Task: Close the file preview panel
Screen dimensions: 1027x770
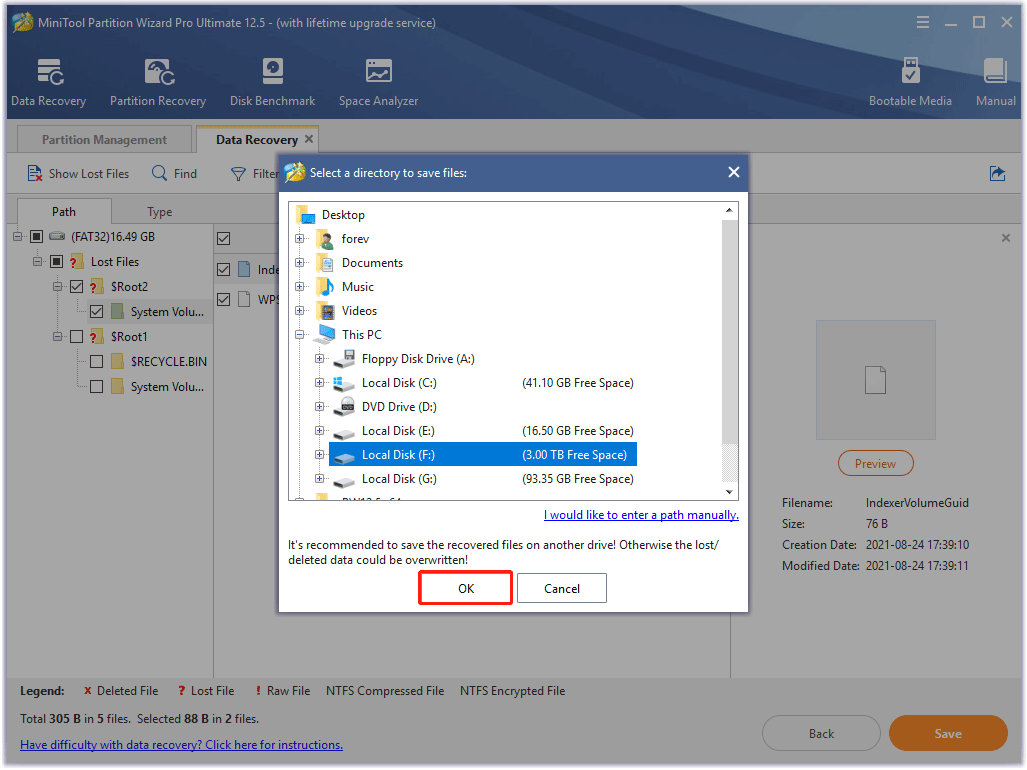Action: click(x=1005, y=238)
